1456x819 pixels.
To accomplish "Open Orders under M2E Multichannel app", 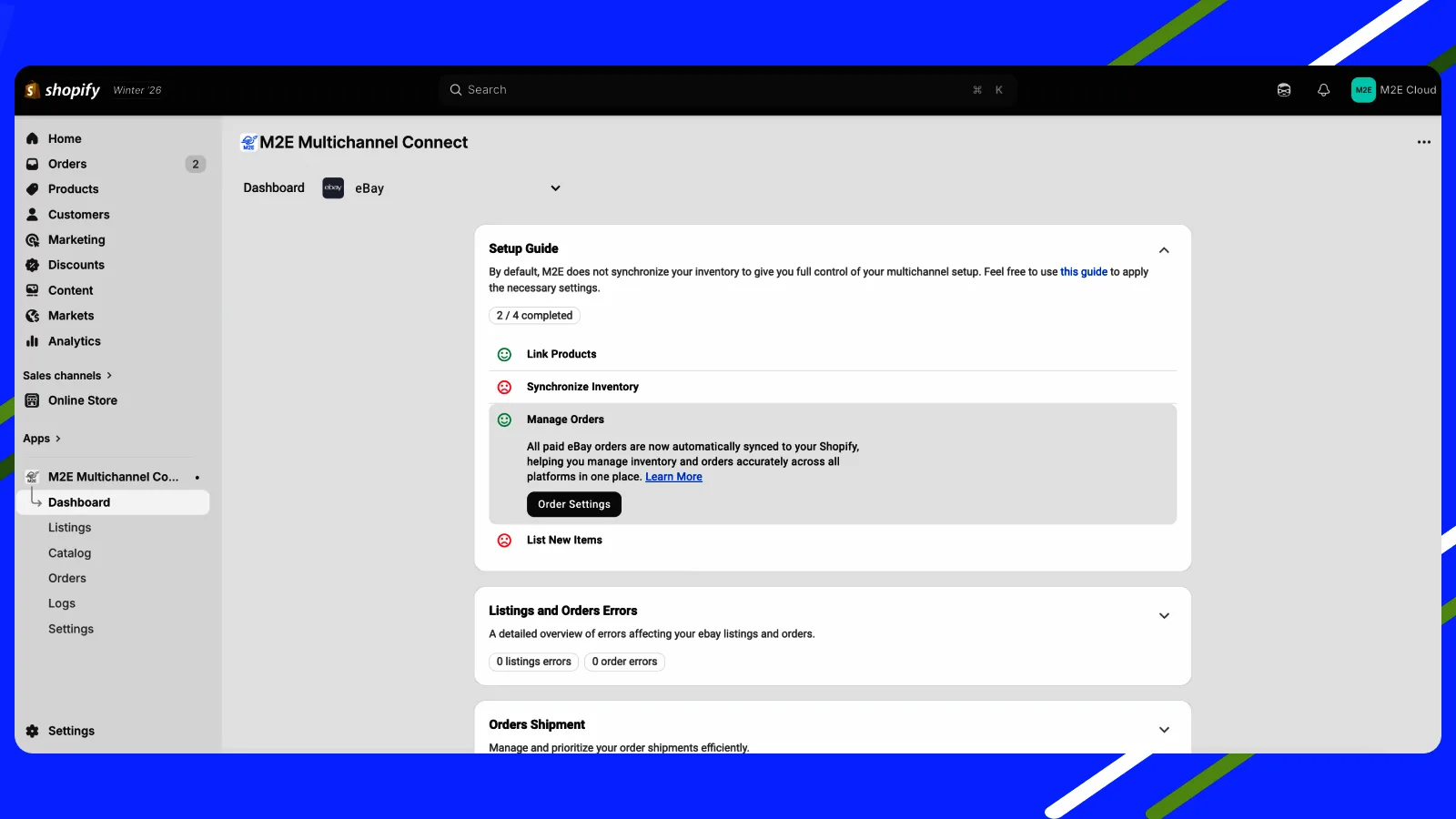I will click(x=67, y=578).
